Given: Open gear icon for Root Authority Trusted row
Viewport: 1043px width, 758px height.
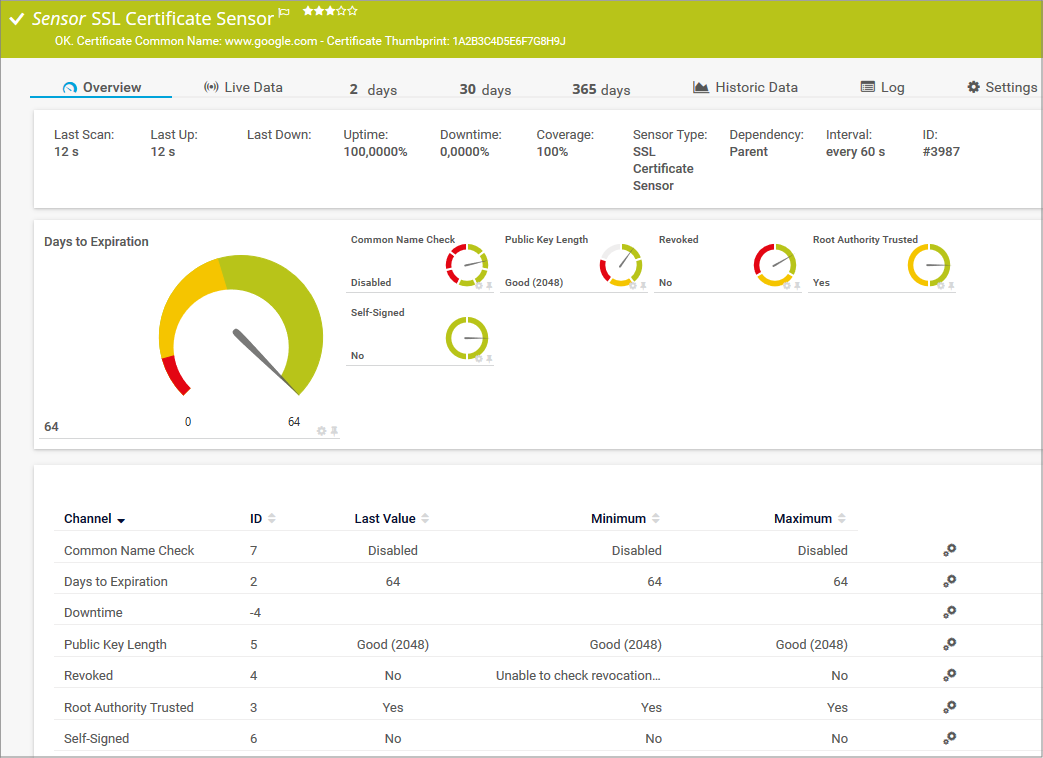Looking at the screenshot, I should coord(950,707).
